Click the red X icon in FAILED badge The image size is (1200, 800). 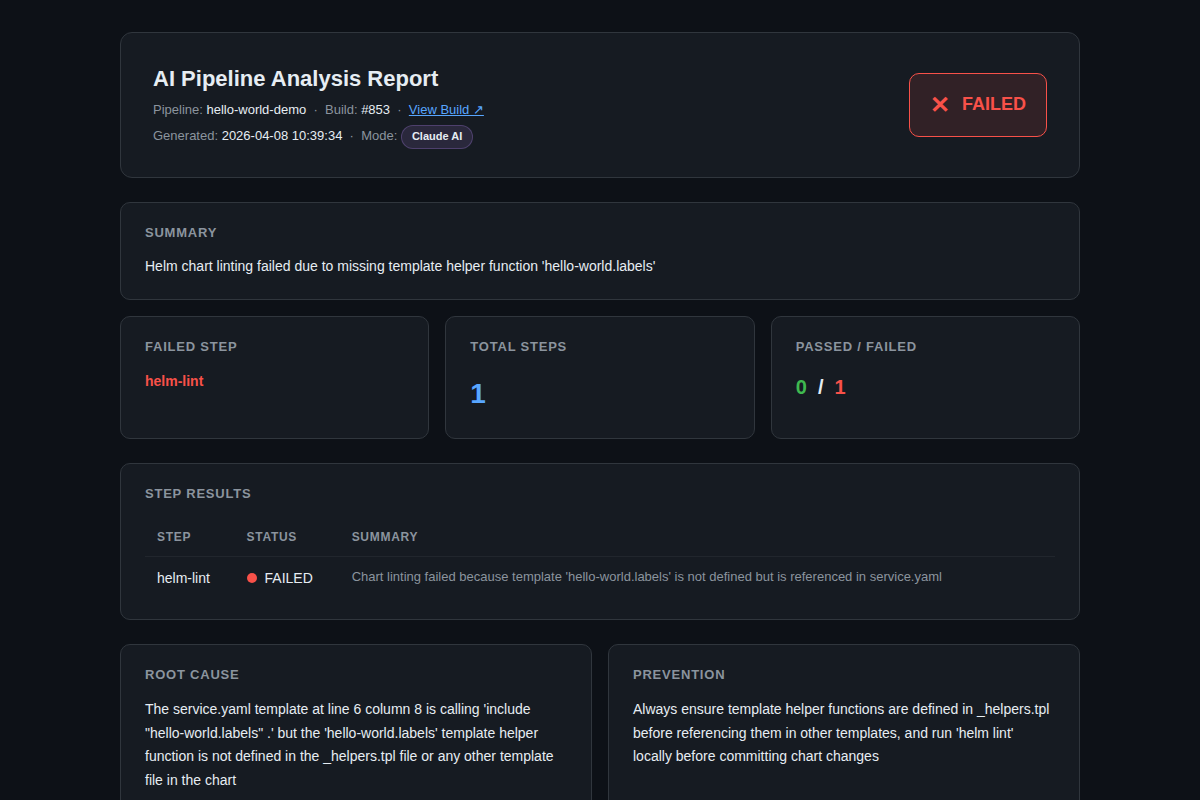point(940,104)
